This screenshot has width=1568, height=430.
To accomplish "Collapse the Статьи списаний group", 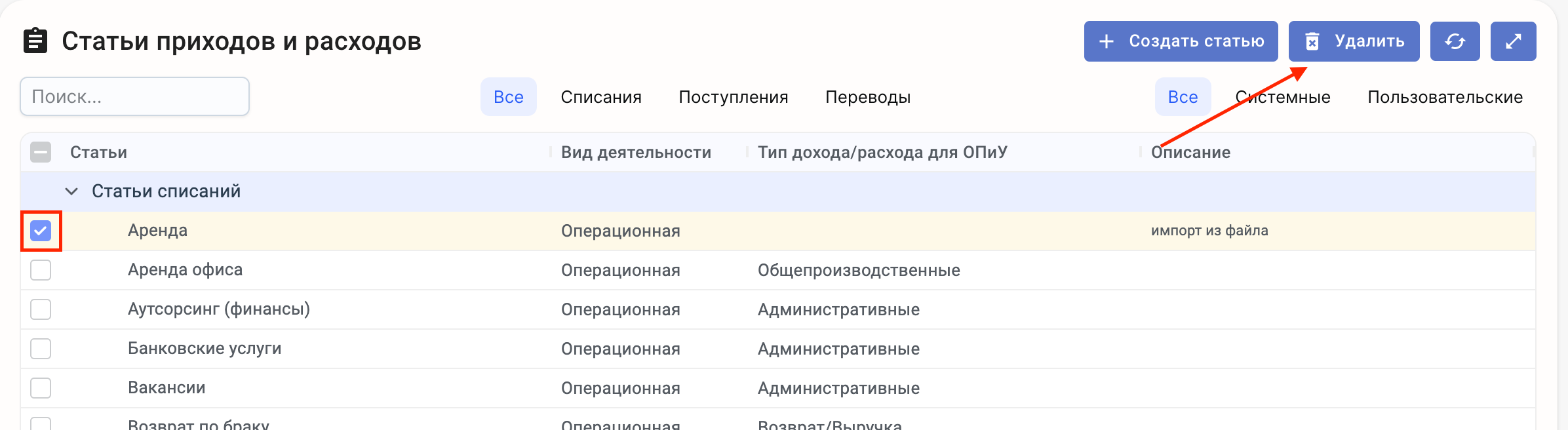I will click(x=71, y=191).
